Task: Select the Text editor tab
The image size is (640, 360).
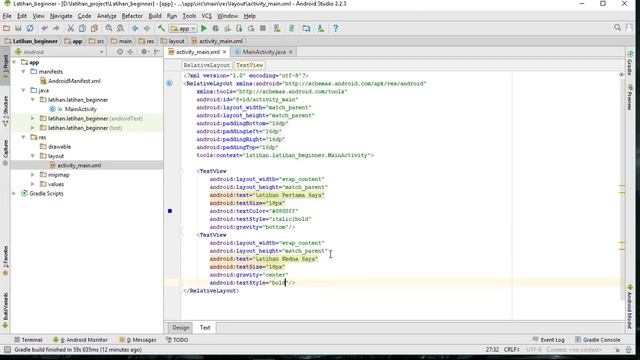Action: (205, 327)
